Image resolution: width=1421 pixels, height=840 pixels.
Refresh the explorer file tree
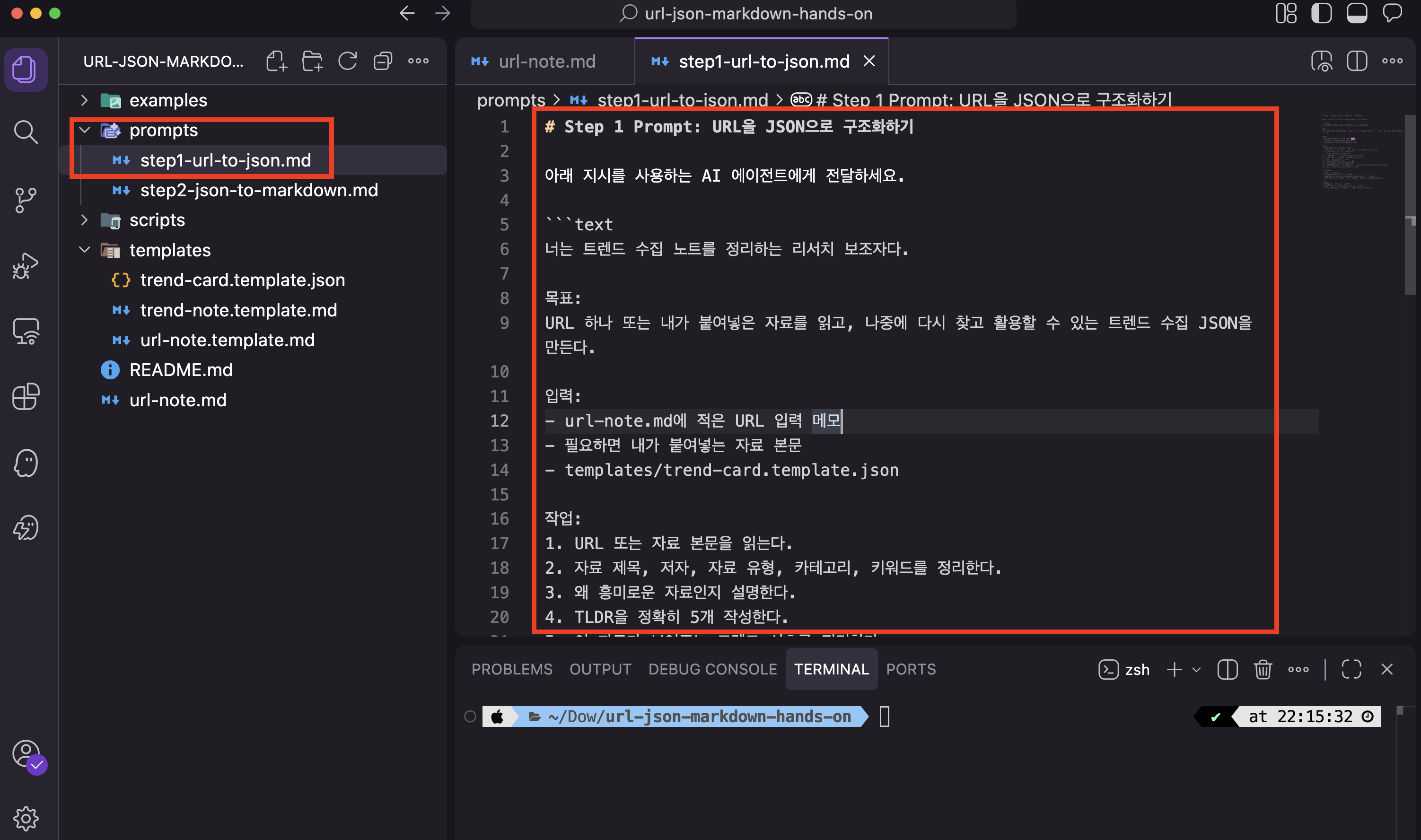click(x=347, y=61)
